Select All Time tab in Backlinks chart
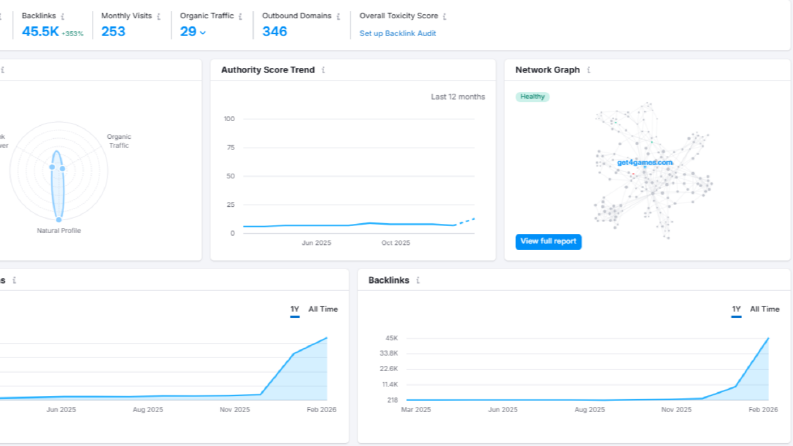793x446 pixels. pyautogui.click(x=765, y=309)
